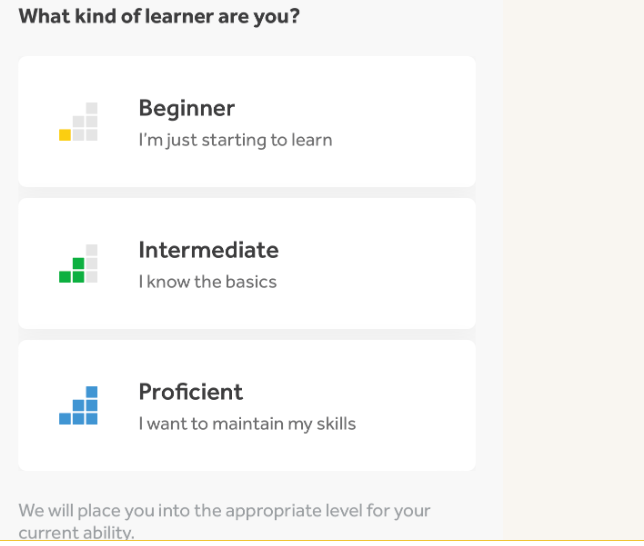Viewport: 644px width, 546px height.
Task: Click the blue Proficient level blocks icon
Action: click(79, 406)
